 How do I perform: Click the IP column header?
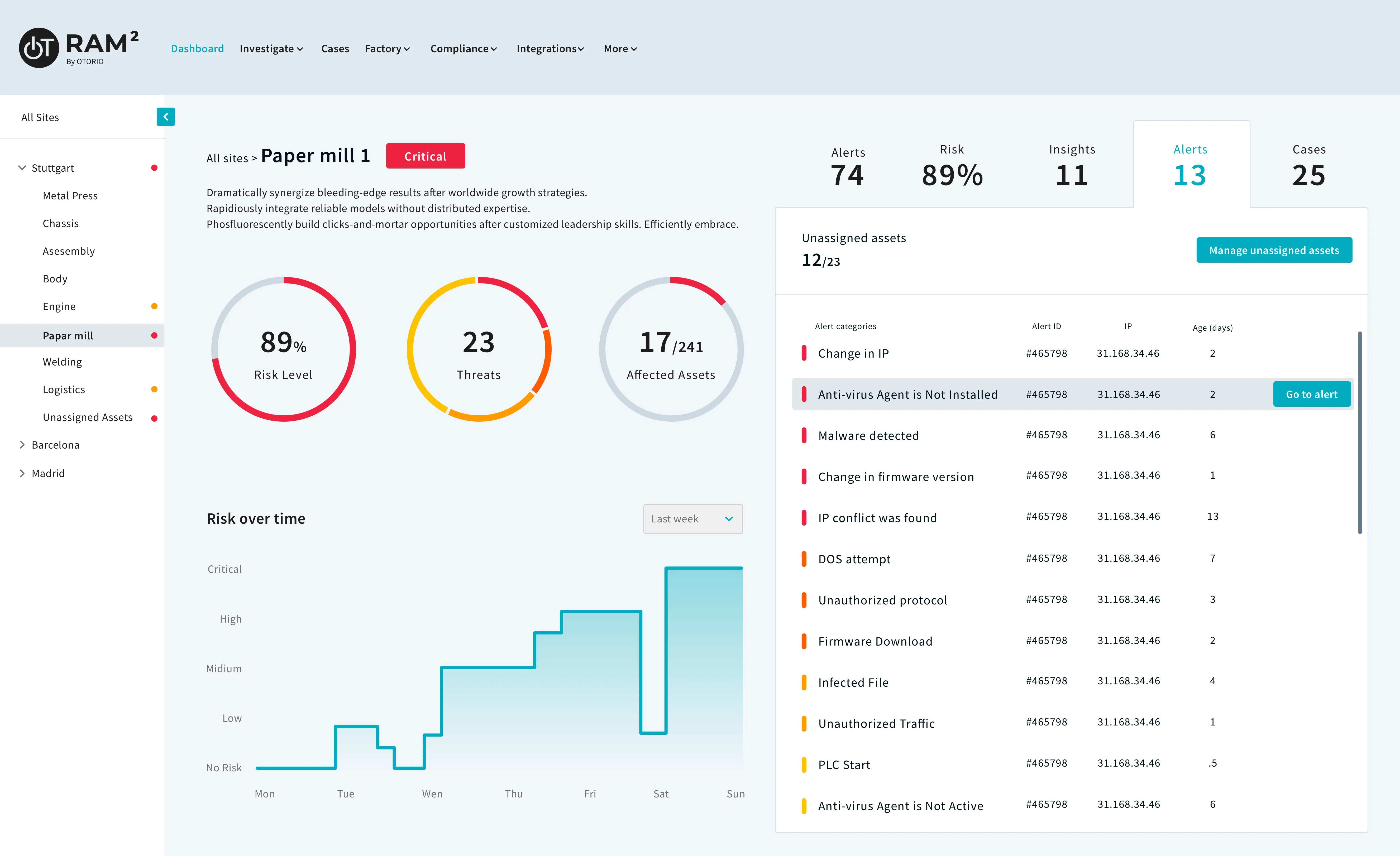1128,327
